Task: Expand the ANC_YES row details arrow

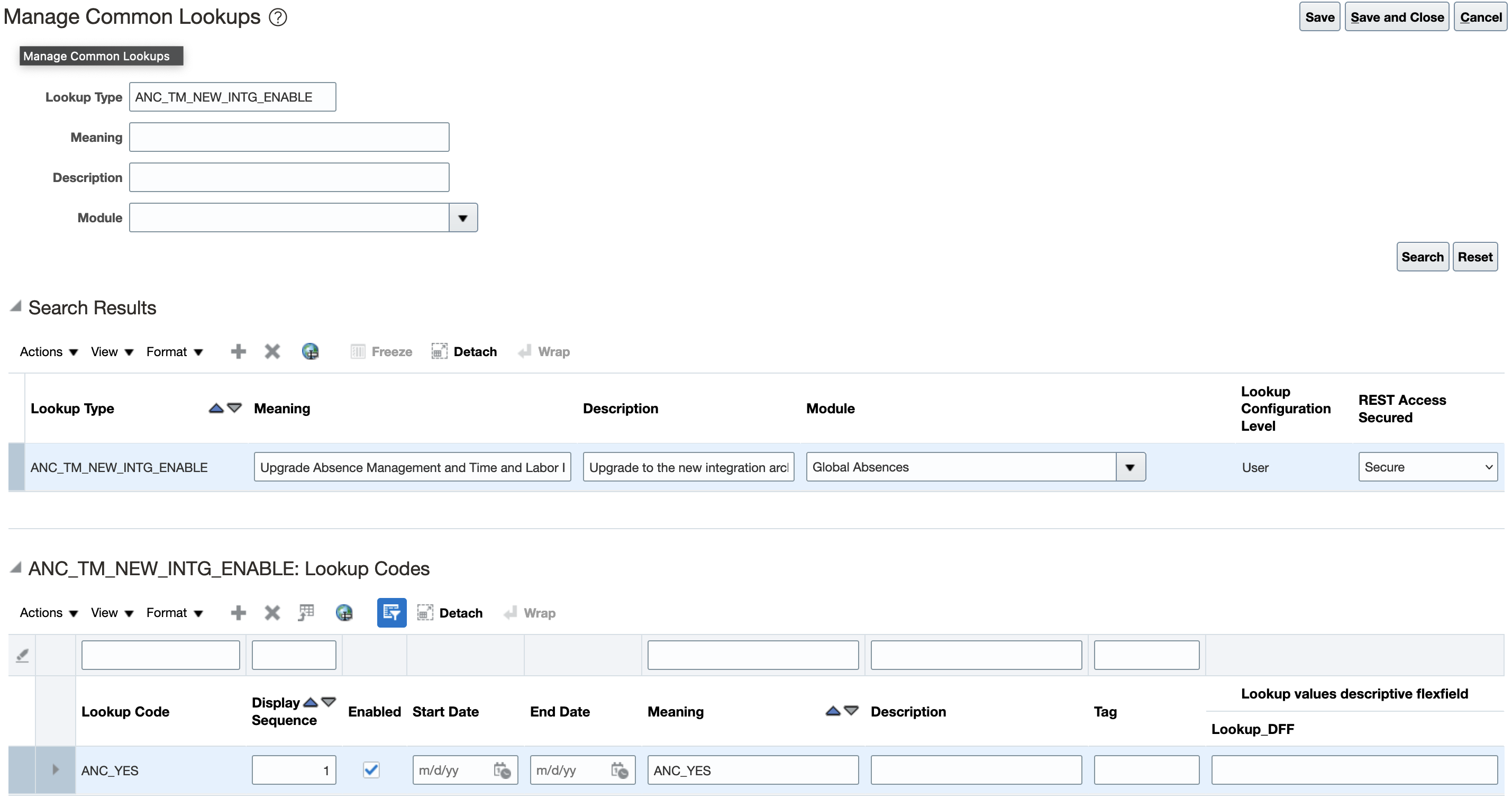Action: (57, 770)
